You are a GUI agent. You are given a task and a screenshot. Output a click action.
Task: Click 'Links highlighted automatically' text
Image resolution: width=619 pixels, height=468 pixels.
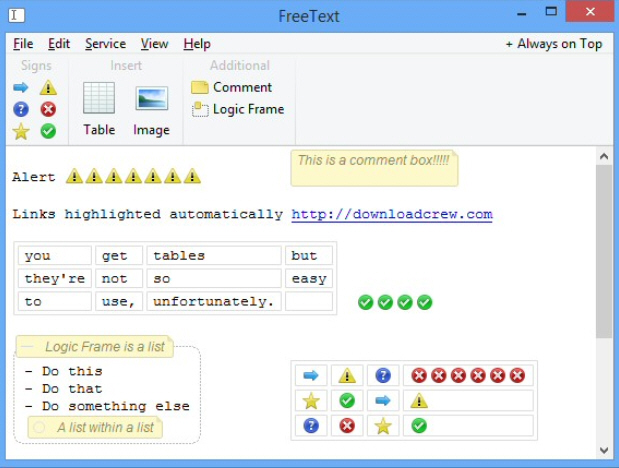click(x=148, y=214)
